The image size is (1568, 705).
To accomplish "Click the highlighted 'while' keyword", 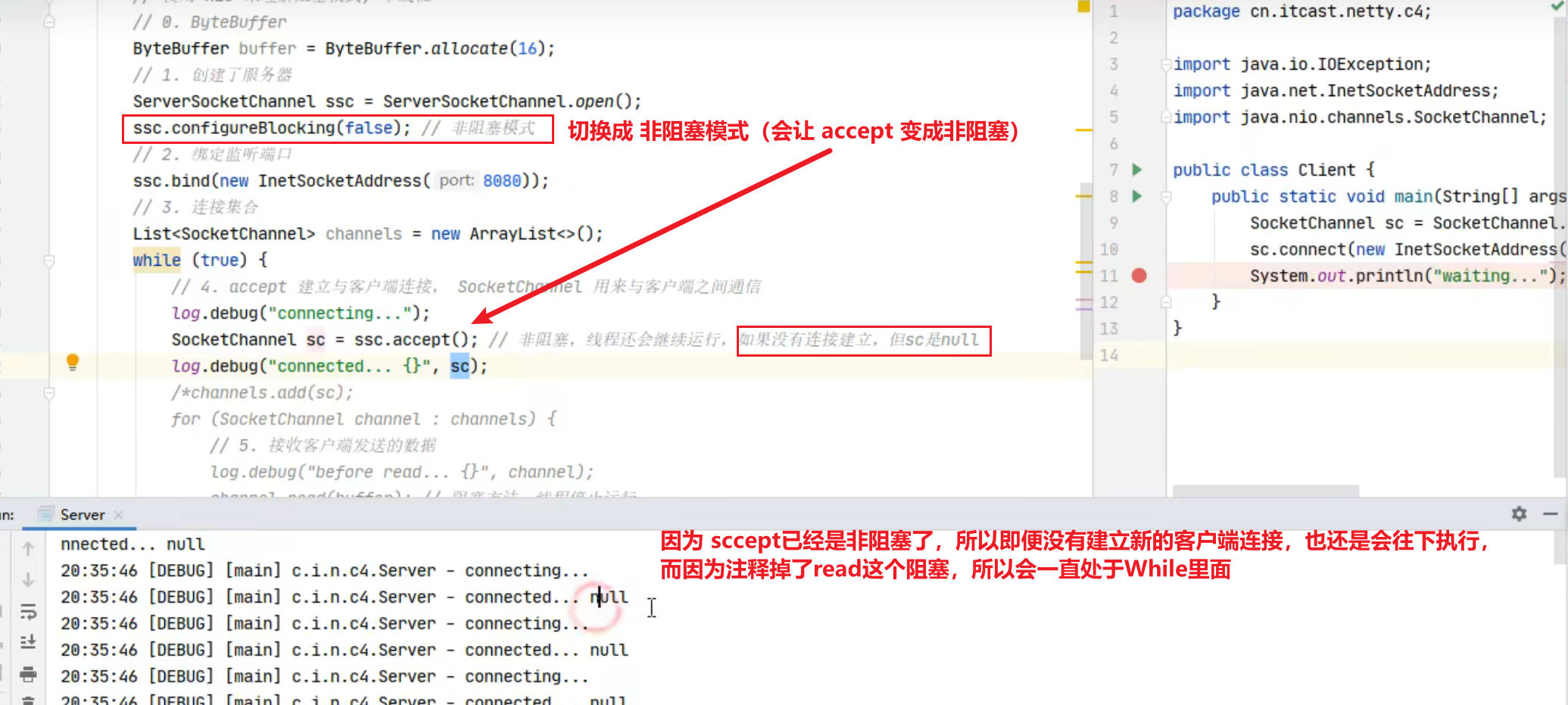I will [x=157, y=260].
